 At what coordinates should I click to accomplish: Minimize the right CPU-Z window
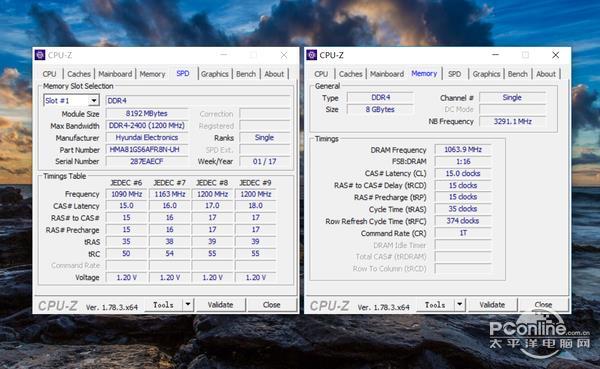pyautogui.click(x=496, y=55)
